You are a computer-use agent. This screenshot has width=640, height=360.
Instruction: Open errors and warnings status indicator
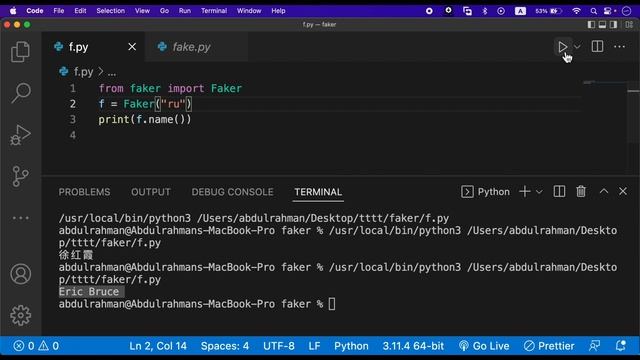tap(36, 346)
